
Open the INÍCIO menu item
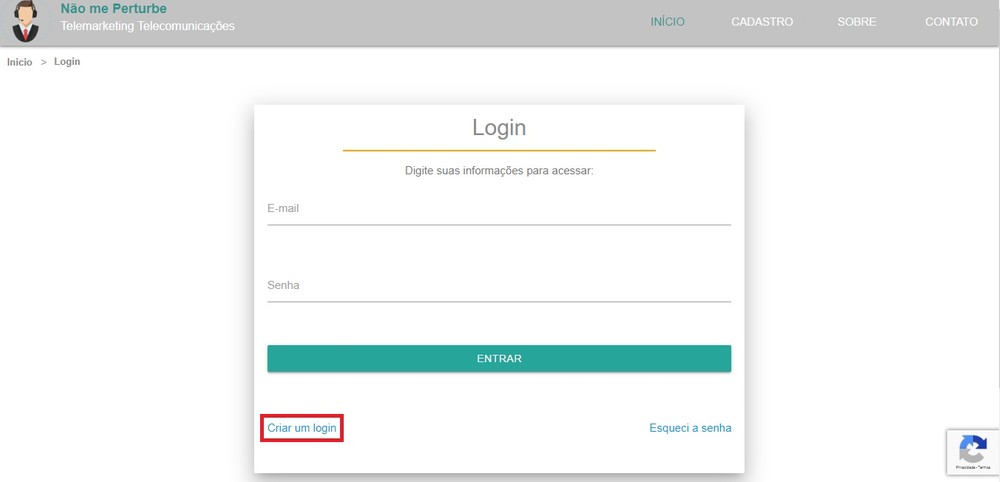pos(667,22)
